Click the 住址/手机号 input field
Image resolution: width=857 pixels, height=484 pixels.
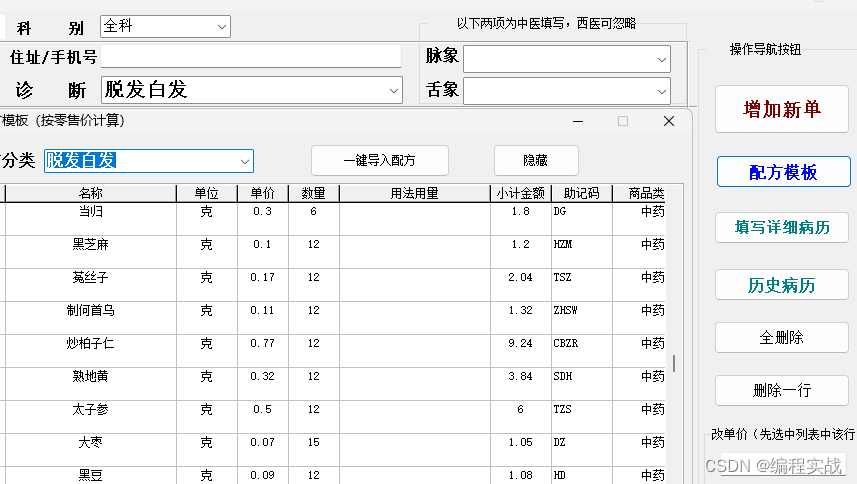251,56
